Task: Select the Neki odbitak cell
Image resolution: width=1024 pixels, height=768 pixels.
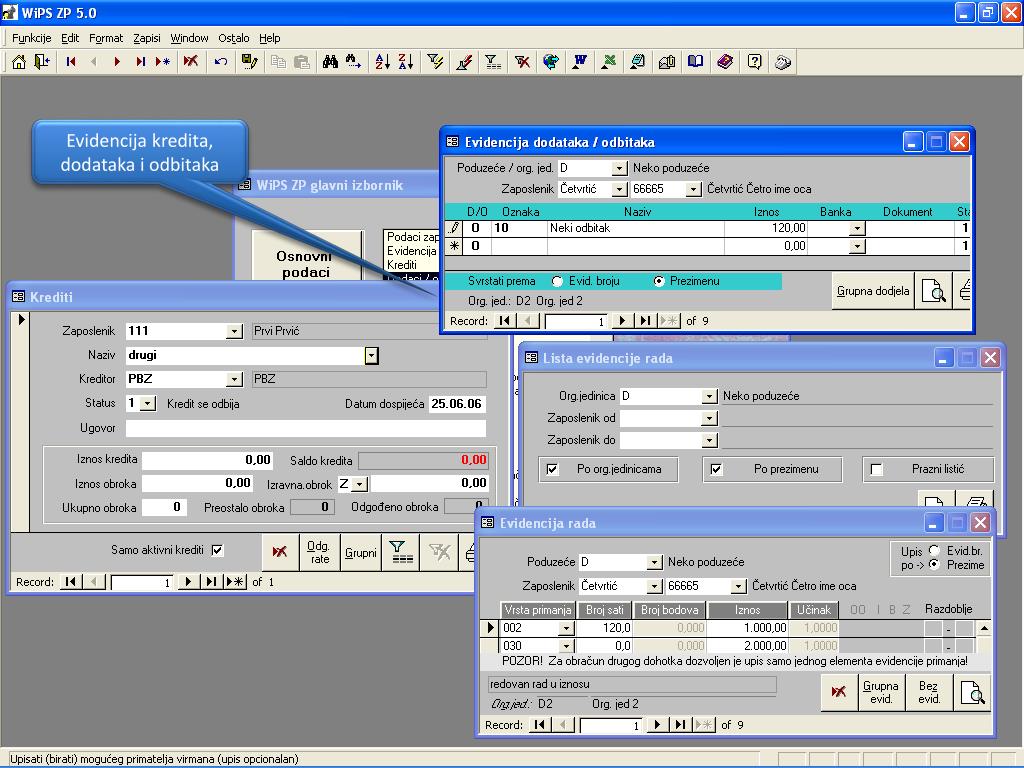Action: coord(635,229)
